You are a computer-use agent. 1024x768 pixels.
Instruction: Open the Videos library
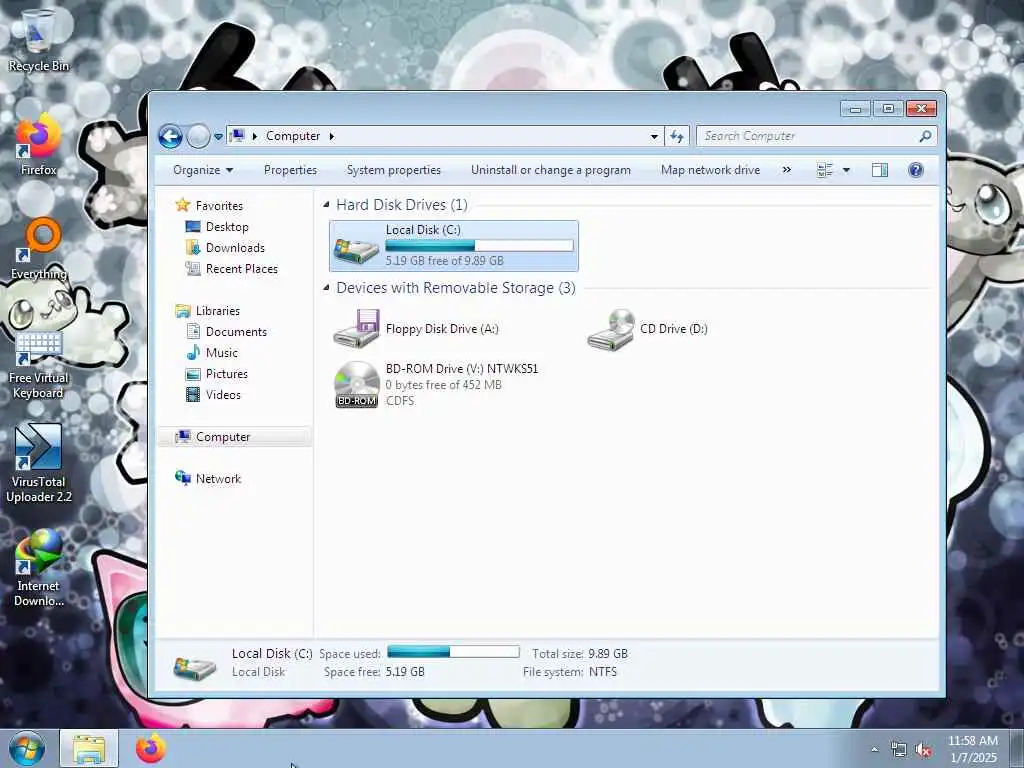pyautogui.click(x=223, y=394)
